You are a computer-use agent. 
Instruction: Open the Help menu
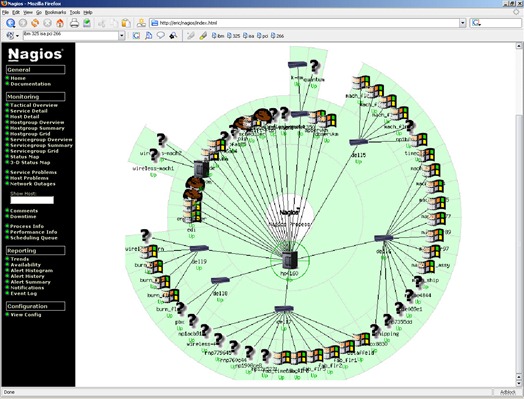coord(88,12)
